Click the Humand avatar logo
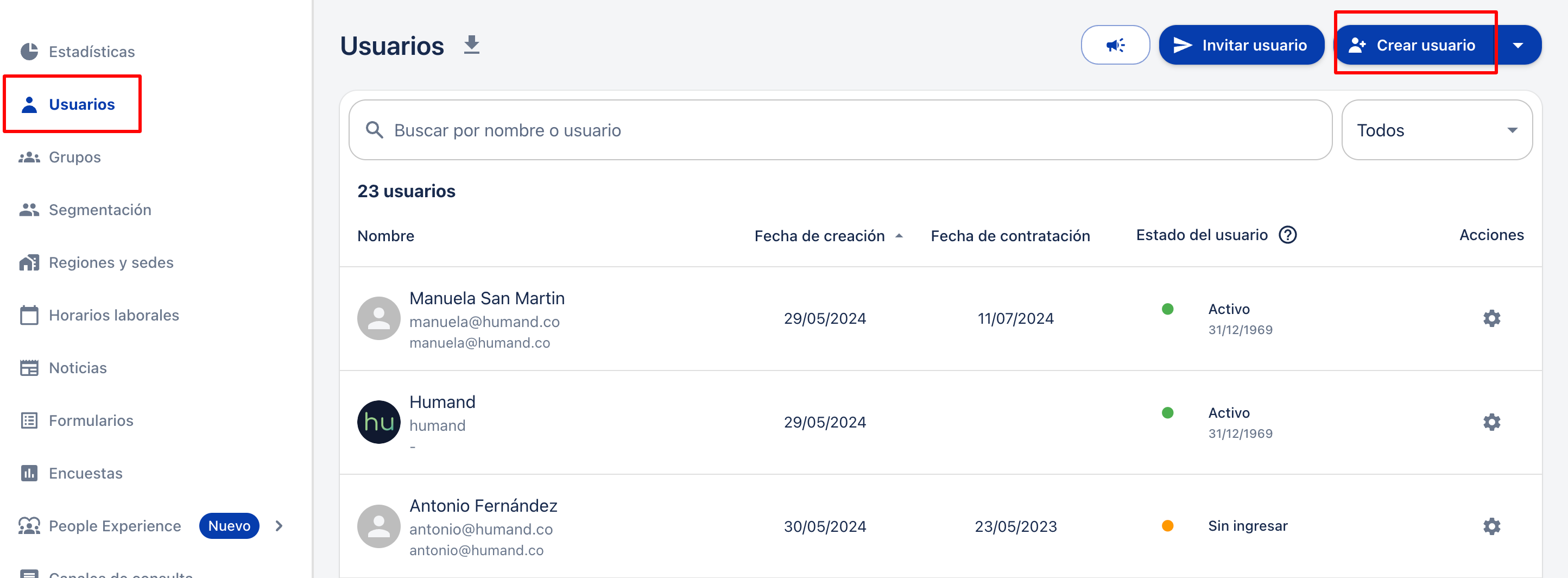The height and width of the screenshot is (578, 1568). point(378,422)
